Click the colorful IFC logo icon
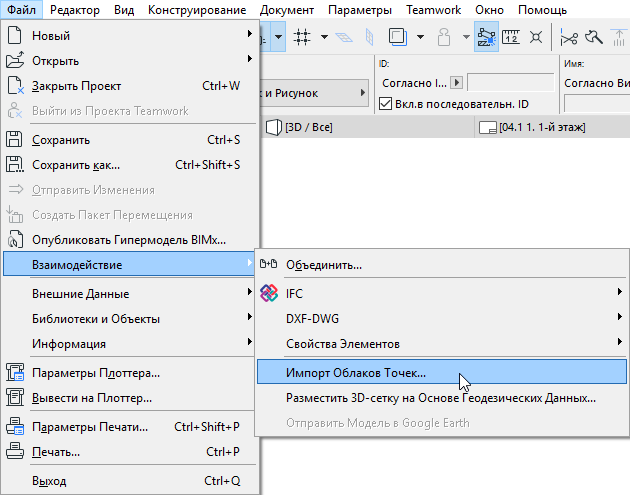This screenshot has height=495, width=630. (269, 293)
